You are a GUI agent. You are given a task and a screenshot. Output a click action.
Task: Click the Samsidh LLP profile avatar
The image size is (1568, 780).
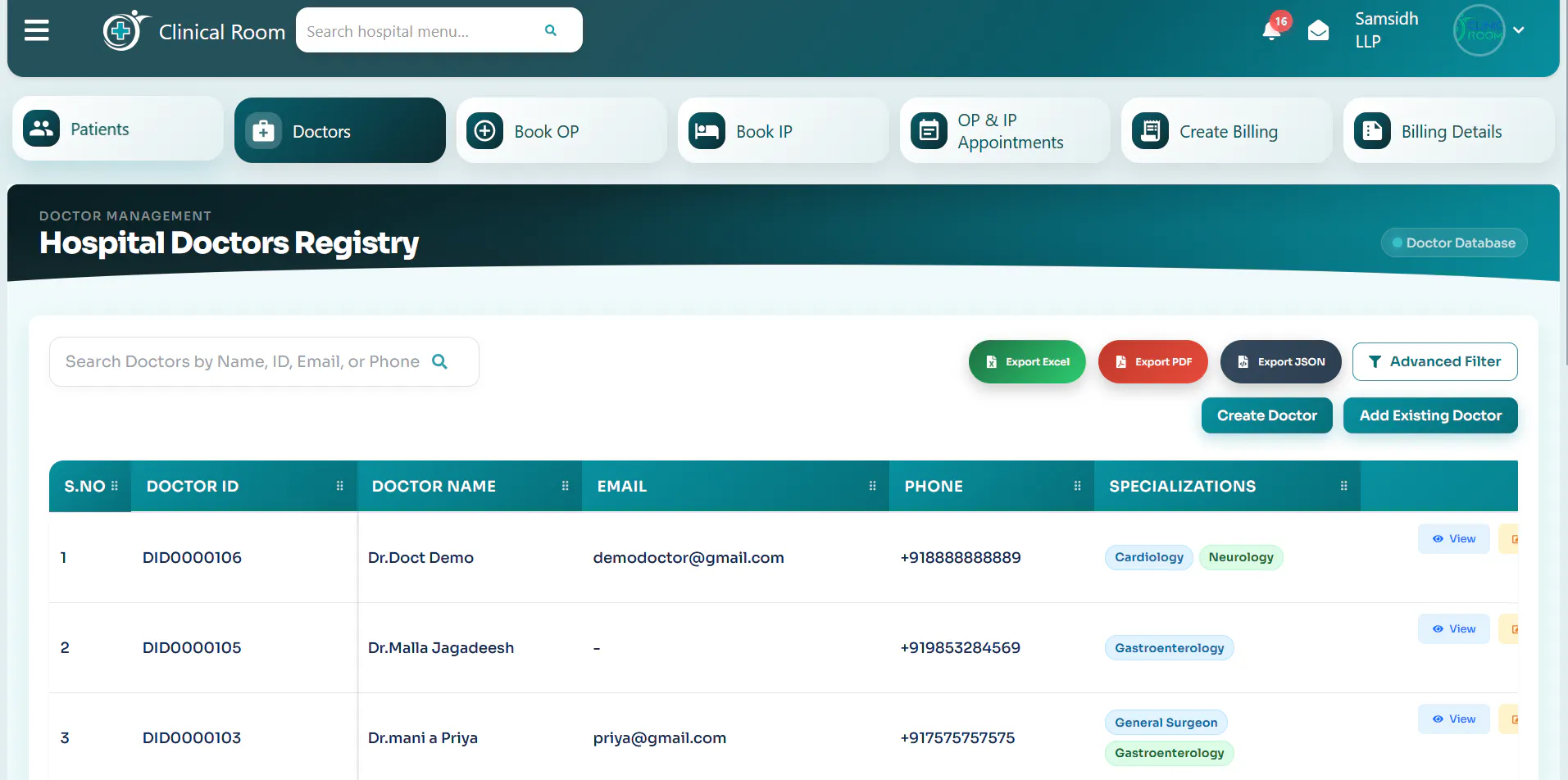tap(1479, 30)
